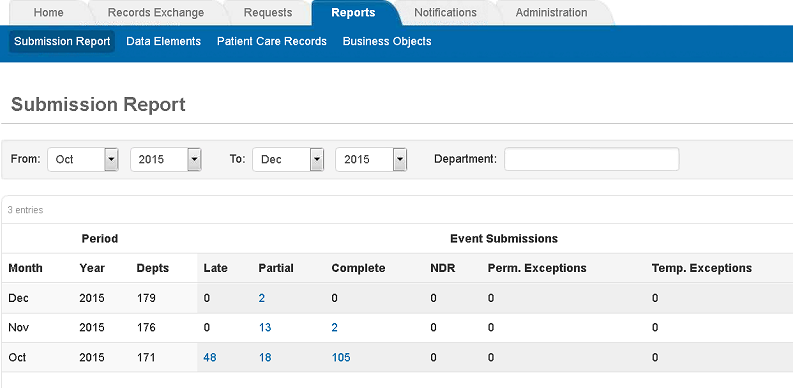Click the Depts column header
The height and width of the screenshot is (388, 793).
pos(153,268)
